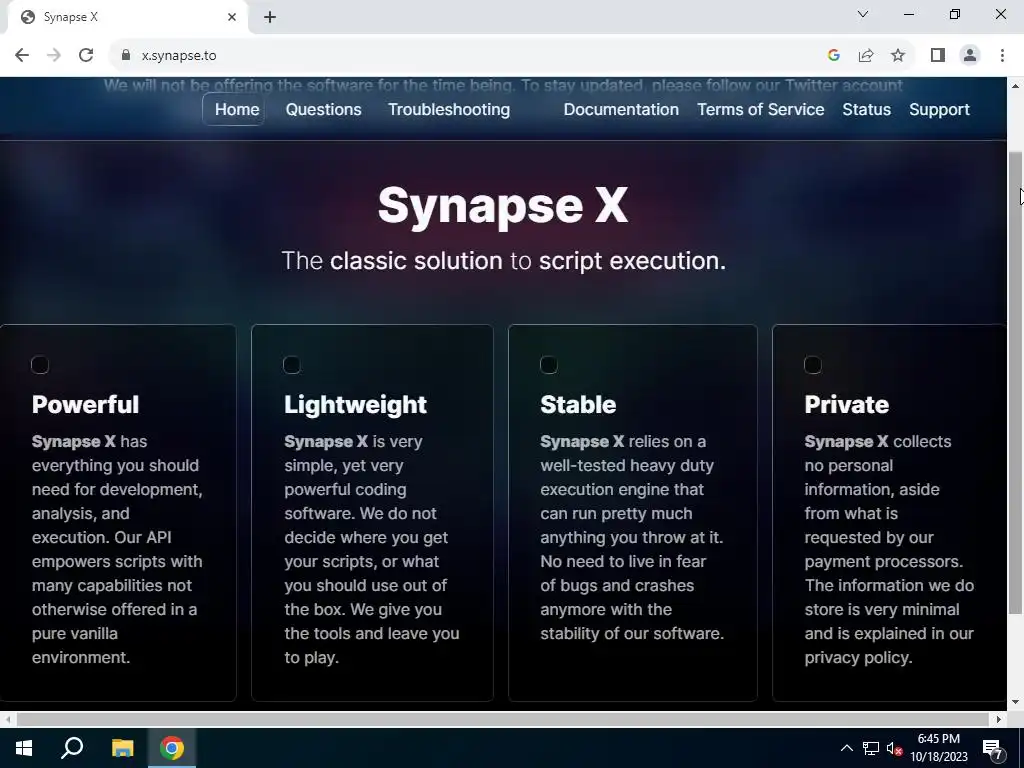The height and width of the screenshot is (768, 1024).
Task: Open the Documentation link
Action: 621,109
